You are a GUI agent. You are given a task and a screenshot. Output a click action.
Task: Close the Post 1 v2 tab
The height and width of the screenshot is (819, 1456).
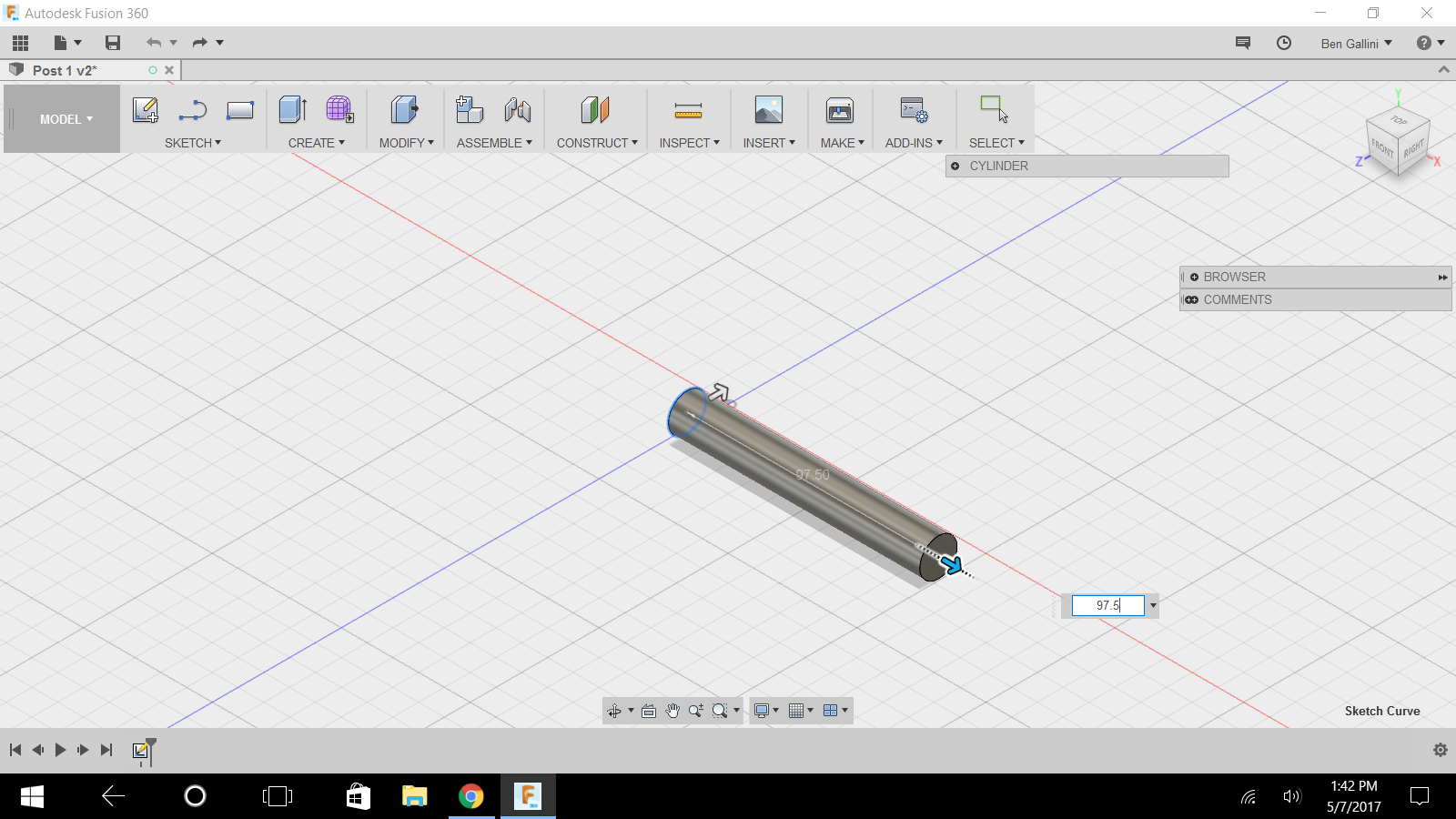(x=169, y=70)
